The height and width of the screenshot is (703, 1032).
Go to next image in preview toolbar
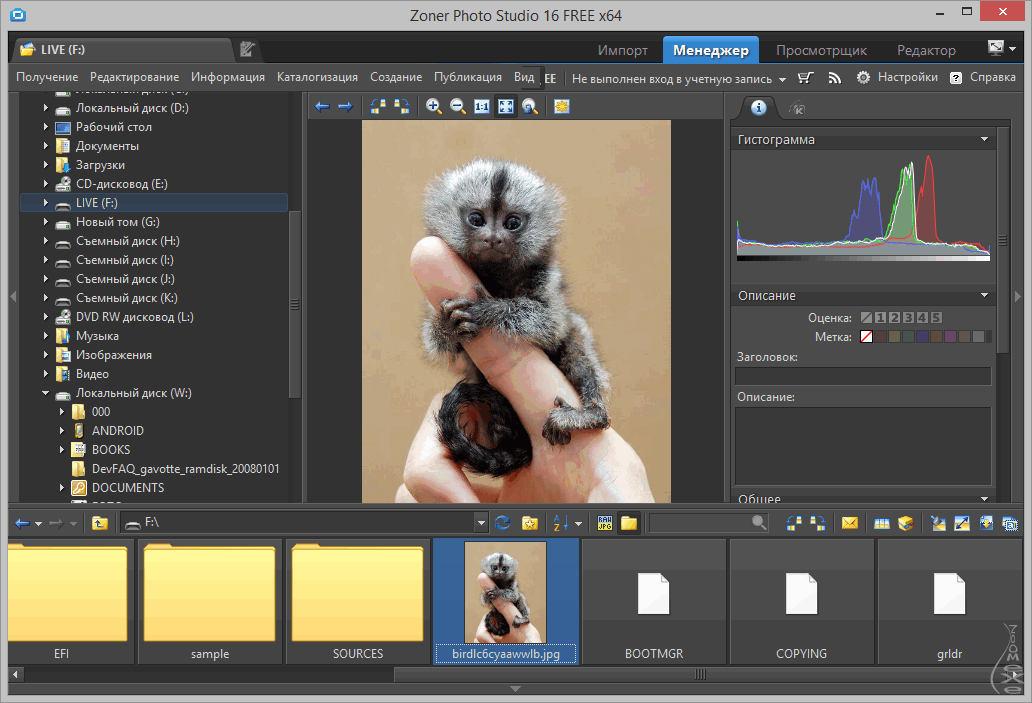(346, 107)
